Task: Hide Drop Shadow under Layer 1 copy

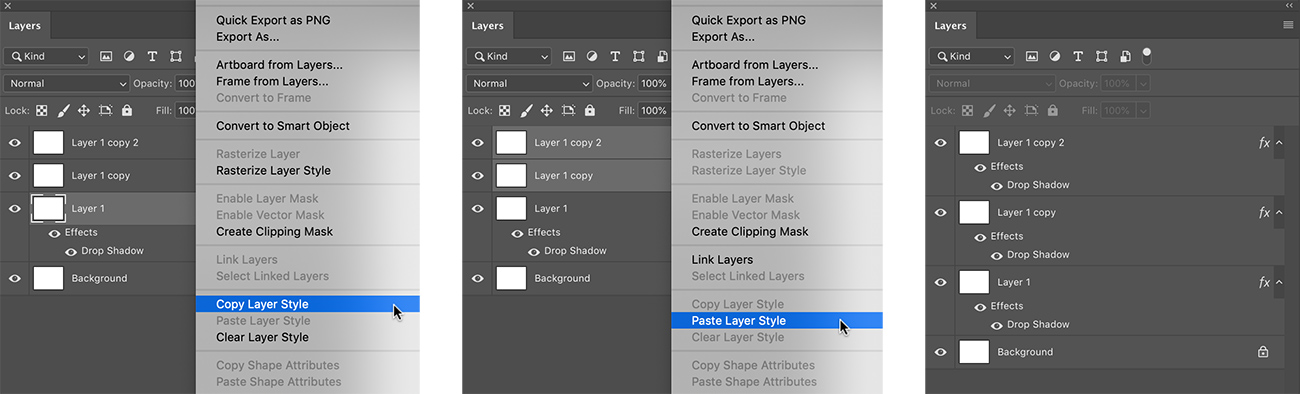Action: [x=996, y=255]
